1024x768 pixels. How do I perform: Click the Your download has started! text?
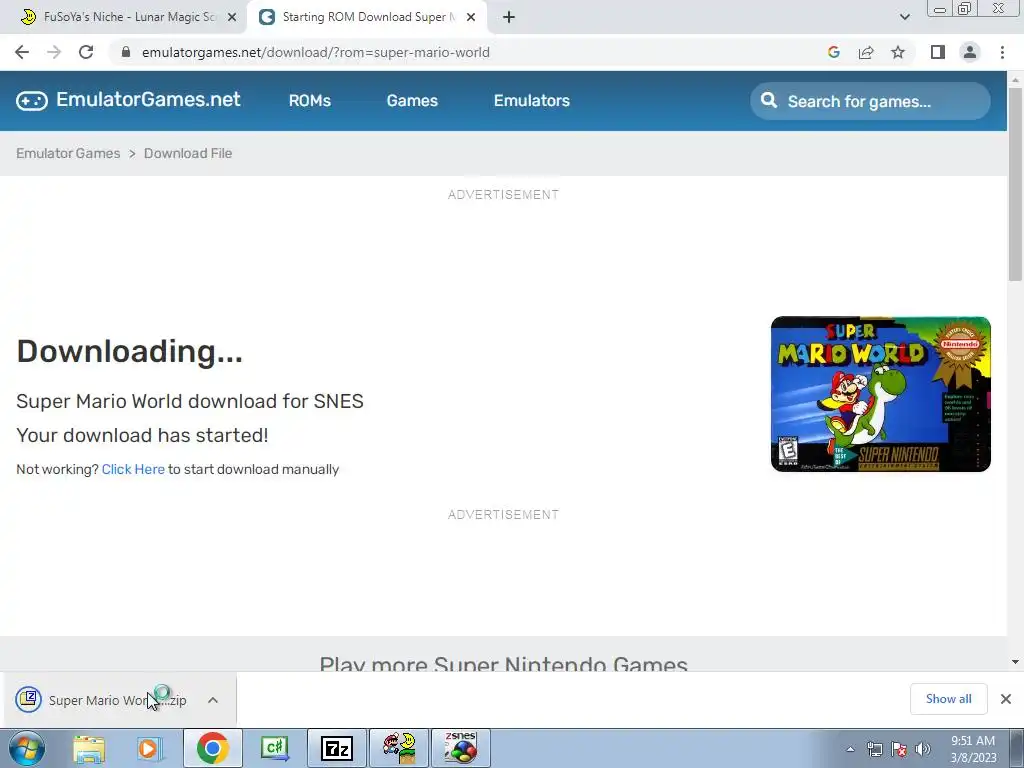[142, 435]
